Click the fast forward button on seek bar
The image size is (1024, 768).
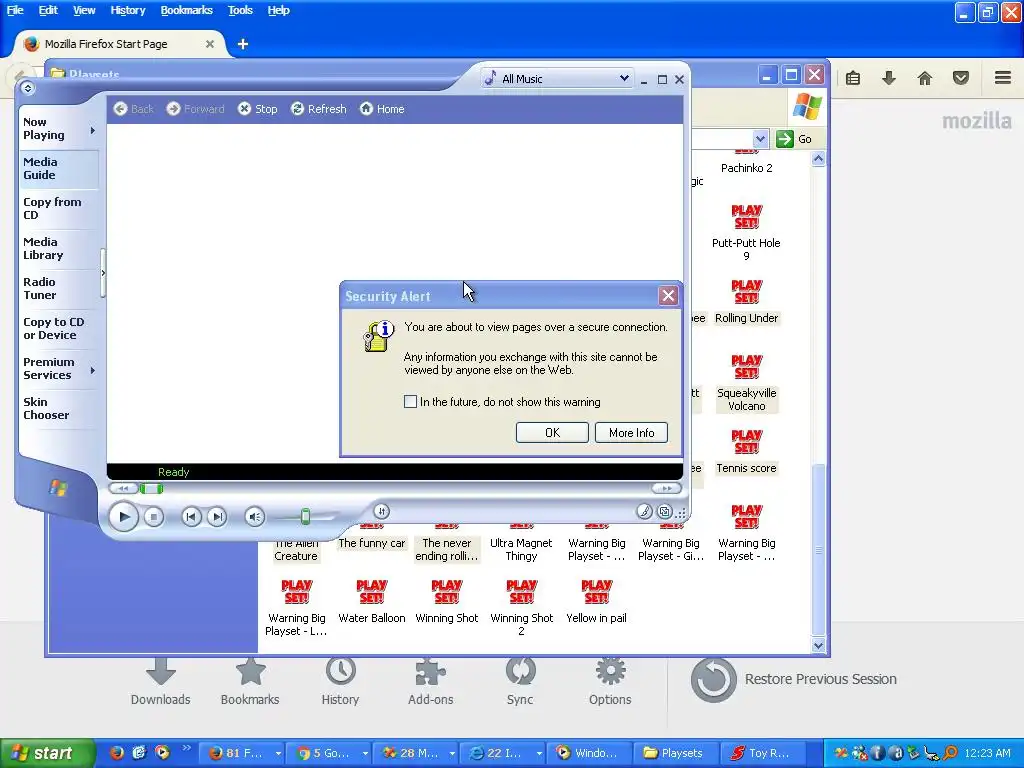pos(666,488)
